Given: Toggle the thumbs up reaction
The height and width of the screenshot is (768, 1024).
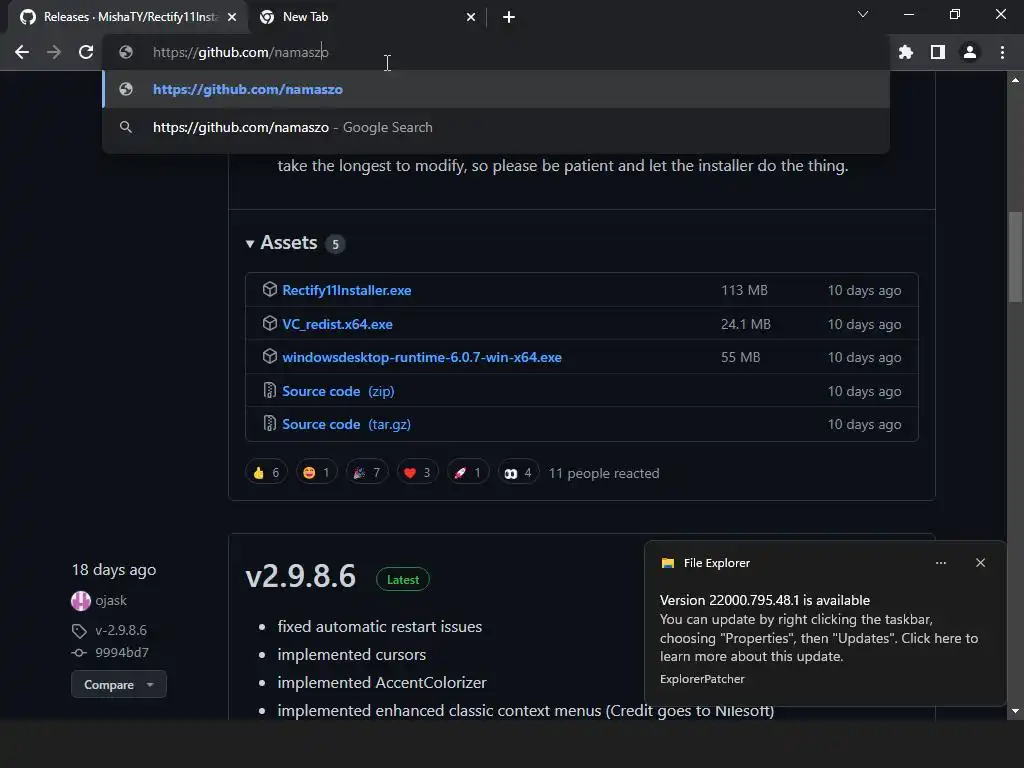Looking at the screenshot, I should pyautogui.click(x=266, y=473).
